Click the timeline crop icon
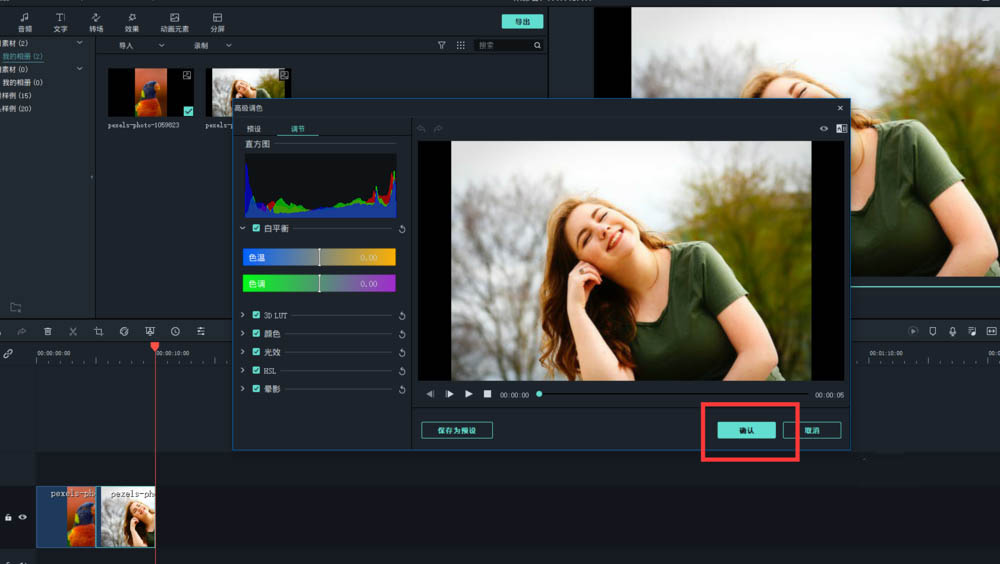This screenshot has width=1000, height=564. click(x=98, y=332)
